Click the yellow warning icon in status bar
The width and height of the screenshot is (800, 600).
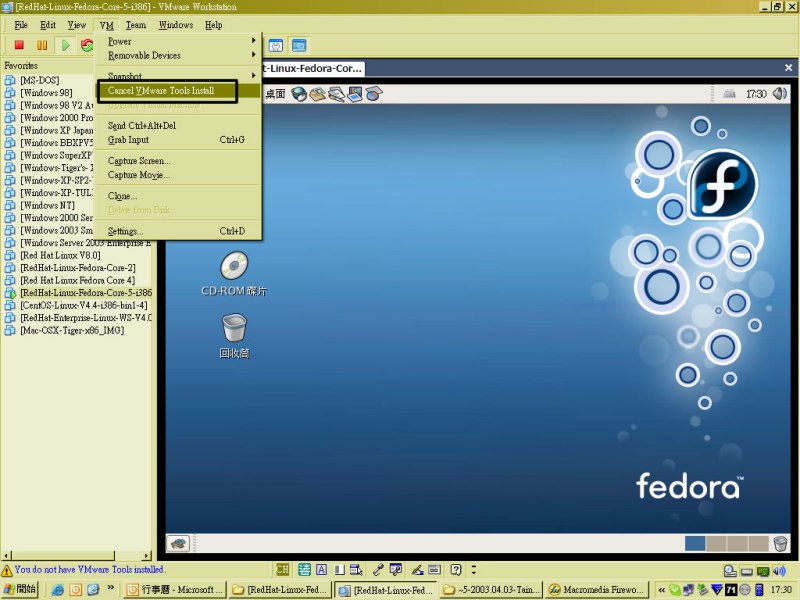pos(7,570)
